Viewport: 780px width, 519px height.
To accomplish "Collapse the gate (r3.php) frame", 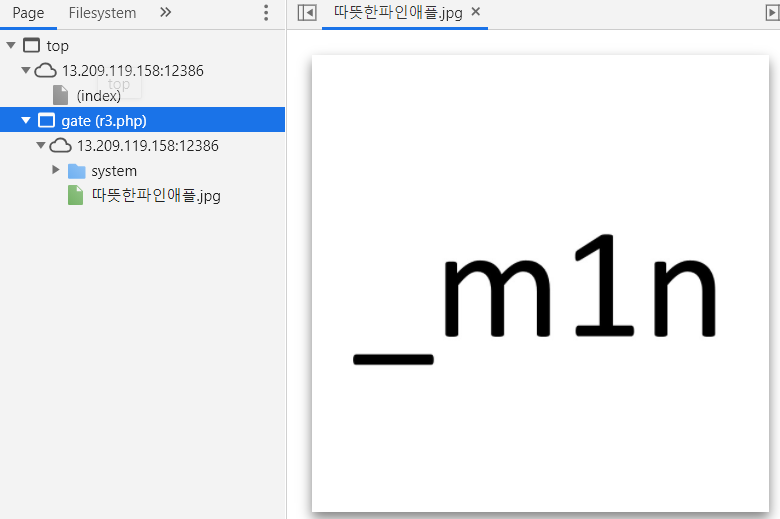I will pyautogui.click(x=26, y=120).
